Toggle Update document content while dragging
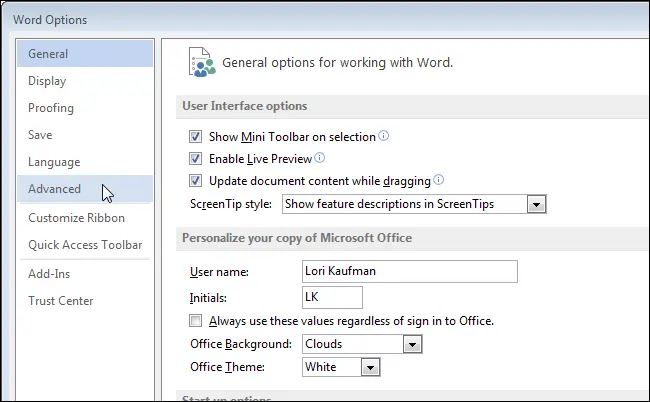This screenshot has width=650, height=402. tap(195, 180)
